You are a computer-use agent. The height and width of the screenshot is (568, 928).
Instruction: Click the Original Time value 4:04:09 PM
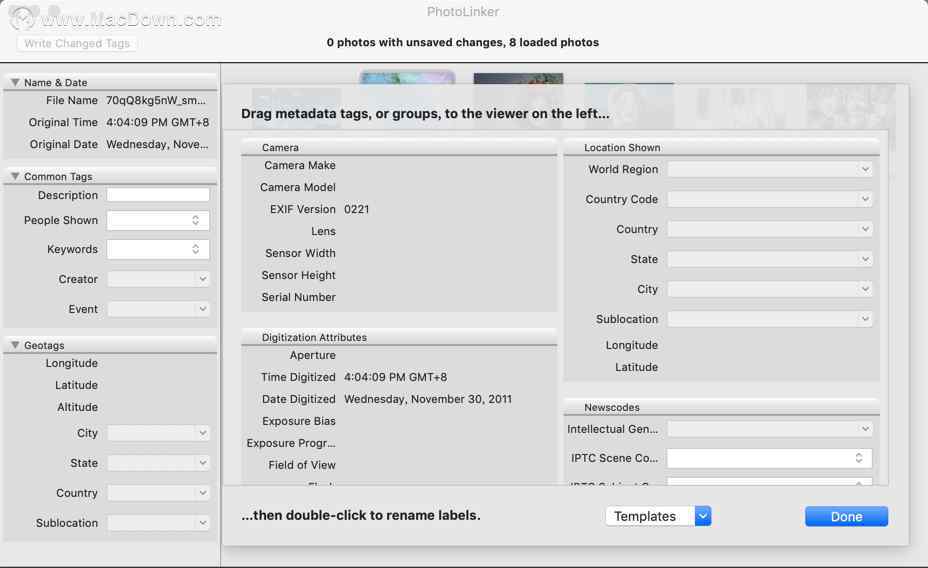157,122
